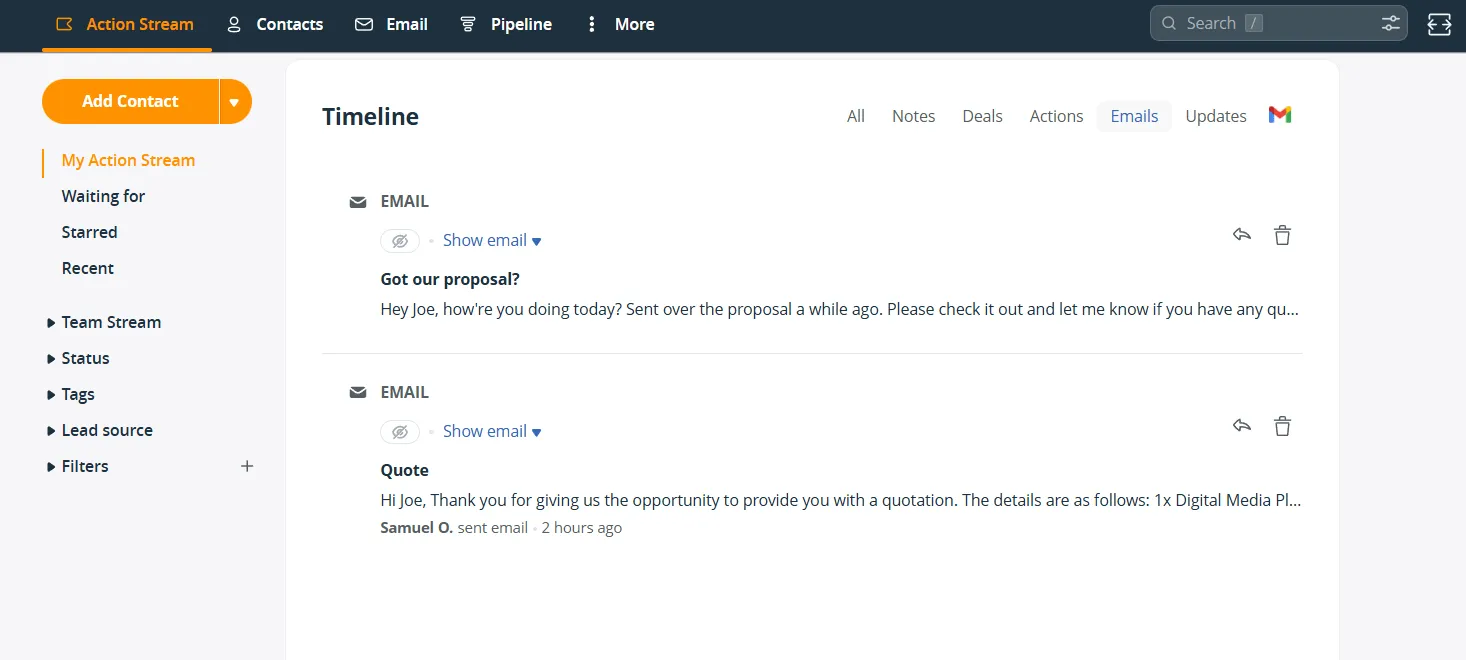Viewport: 1466px width, 660px height.
Task: Switch to the Deals timeline tab
Action: [x=982, y=116]
